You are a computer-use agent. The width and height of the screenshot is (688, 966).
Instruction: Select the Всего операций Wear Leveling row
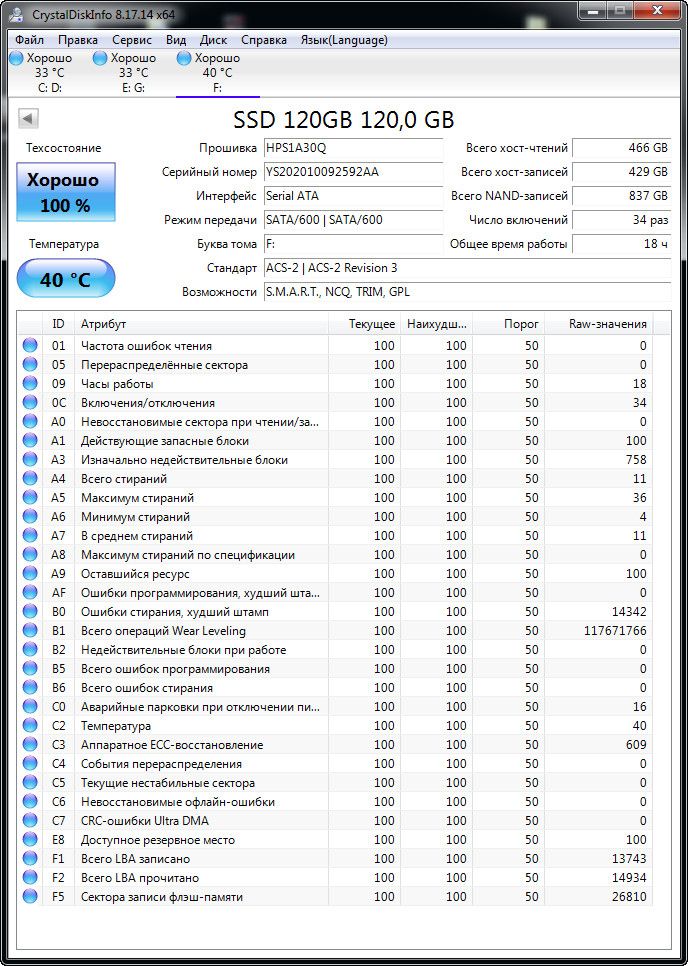[x=336, y=631]
